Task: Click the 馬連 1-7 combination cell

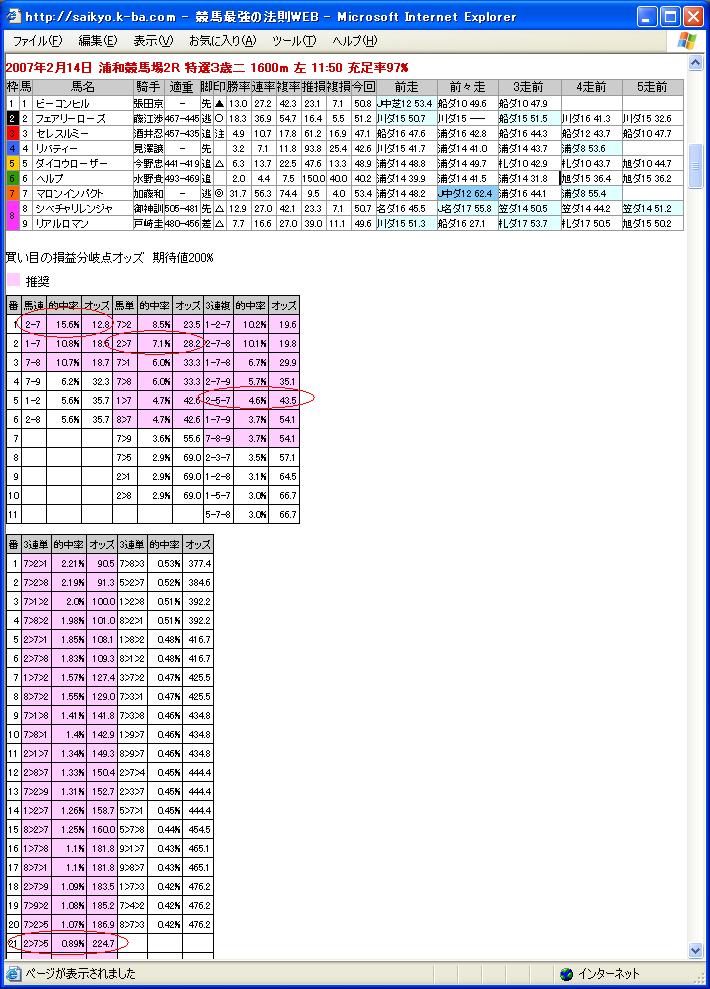Action: [x=33, y=343]
